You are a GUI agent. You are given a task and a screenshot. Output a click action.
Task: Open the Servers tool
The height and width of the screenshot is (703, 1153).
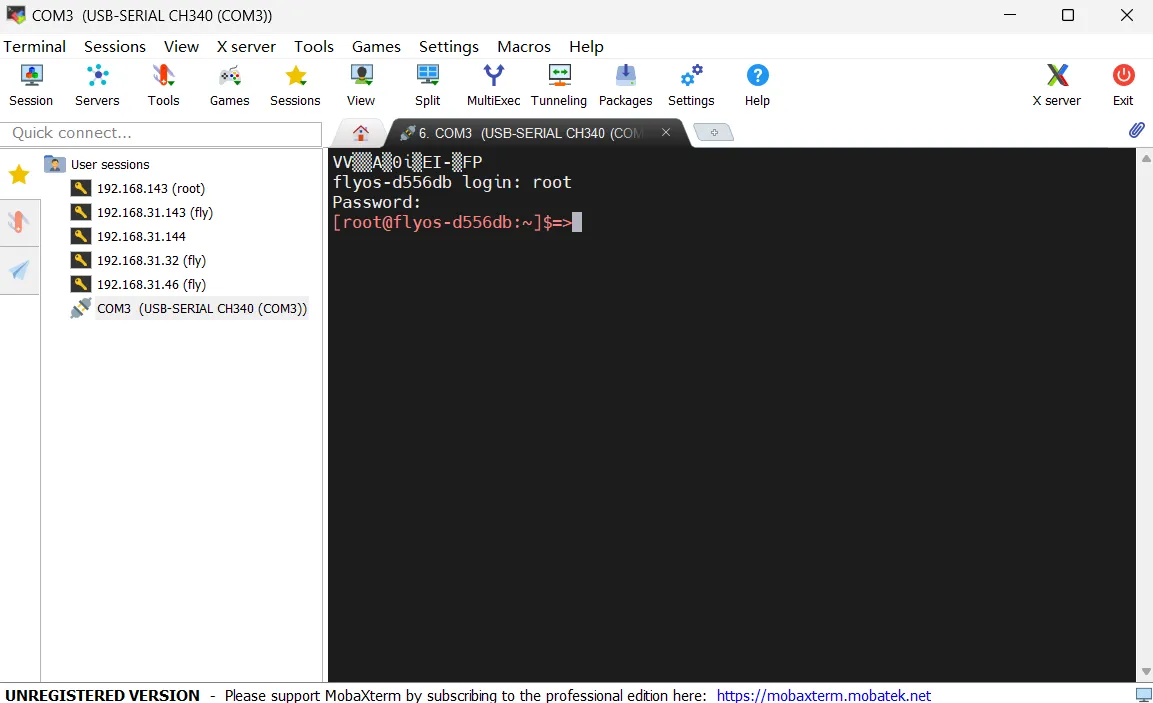97,85
